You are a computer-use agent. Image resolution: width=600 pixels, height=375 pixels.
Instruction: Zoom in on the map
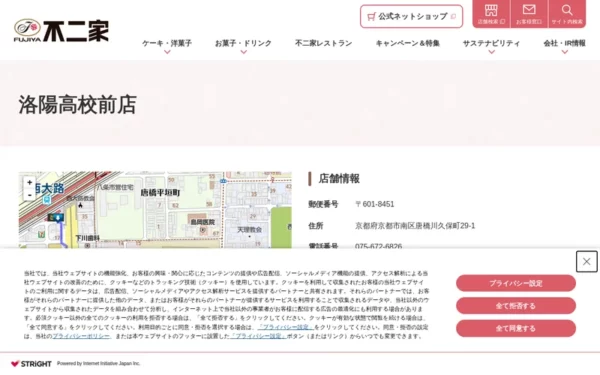tap(29, 183)
